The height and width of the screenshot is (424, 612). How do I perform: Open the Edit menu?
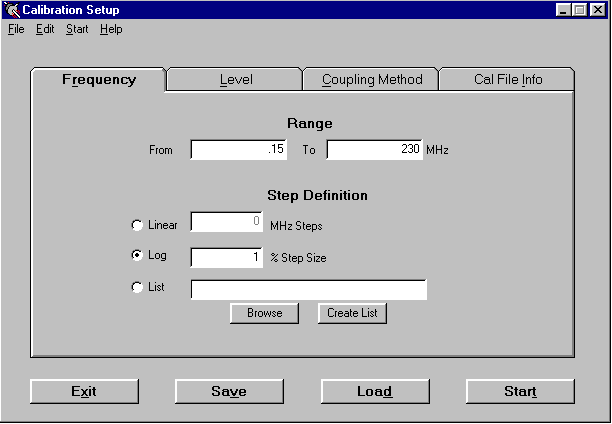[x=45, y=29]
